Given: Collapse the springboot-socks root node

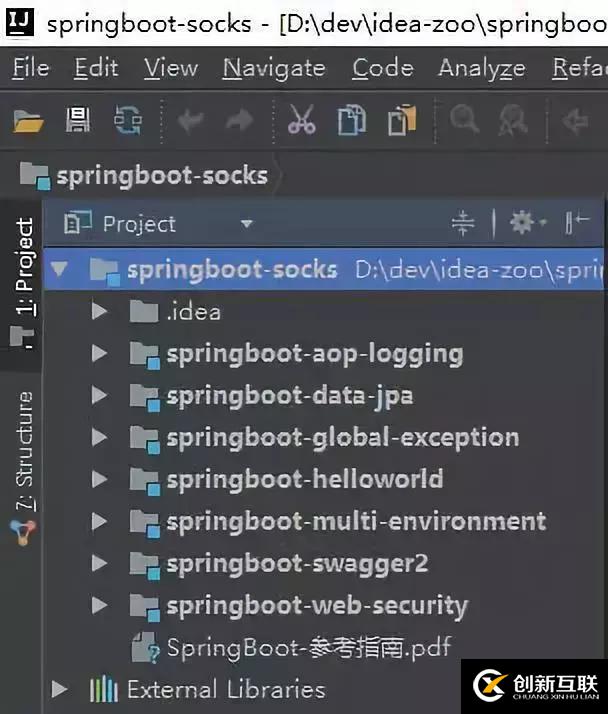Looking at the screenshot, I should 59,269.
